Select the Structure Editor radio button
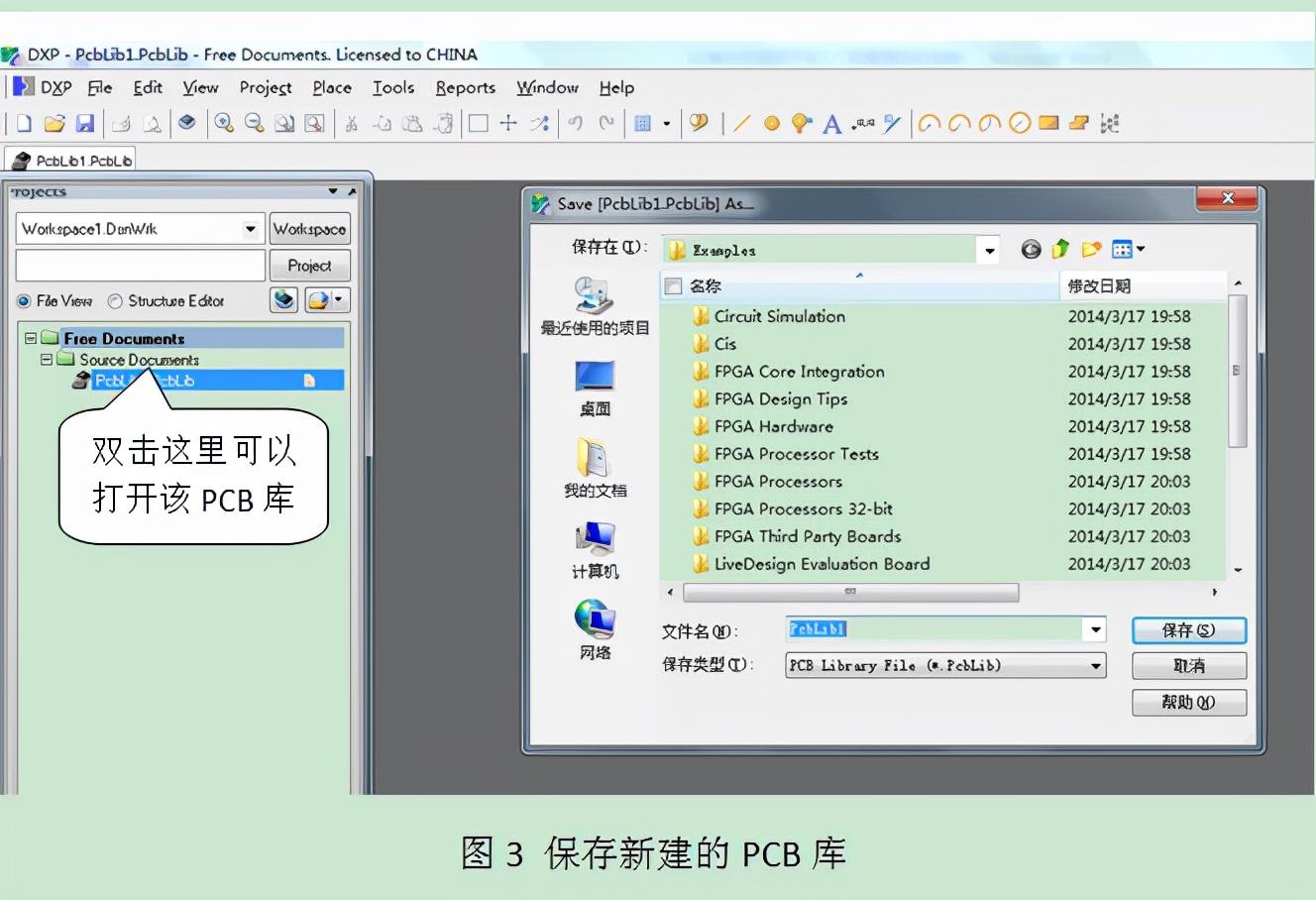This screenshot has height=900, width=1316. [115, 301]
